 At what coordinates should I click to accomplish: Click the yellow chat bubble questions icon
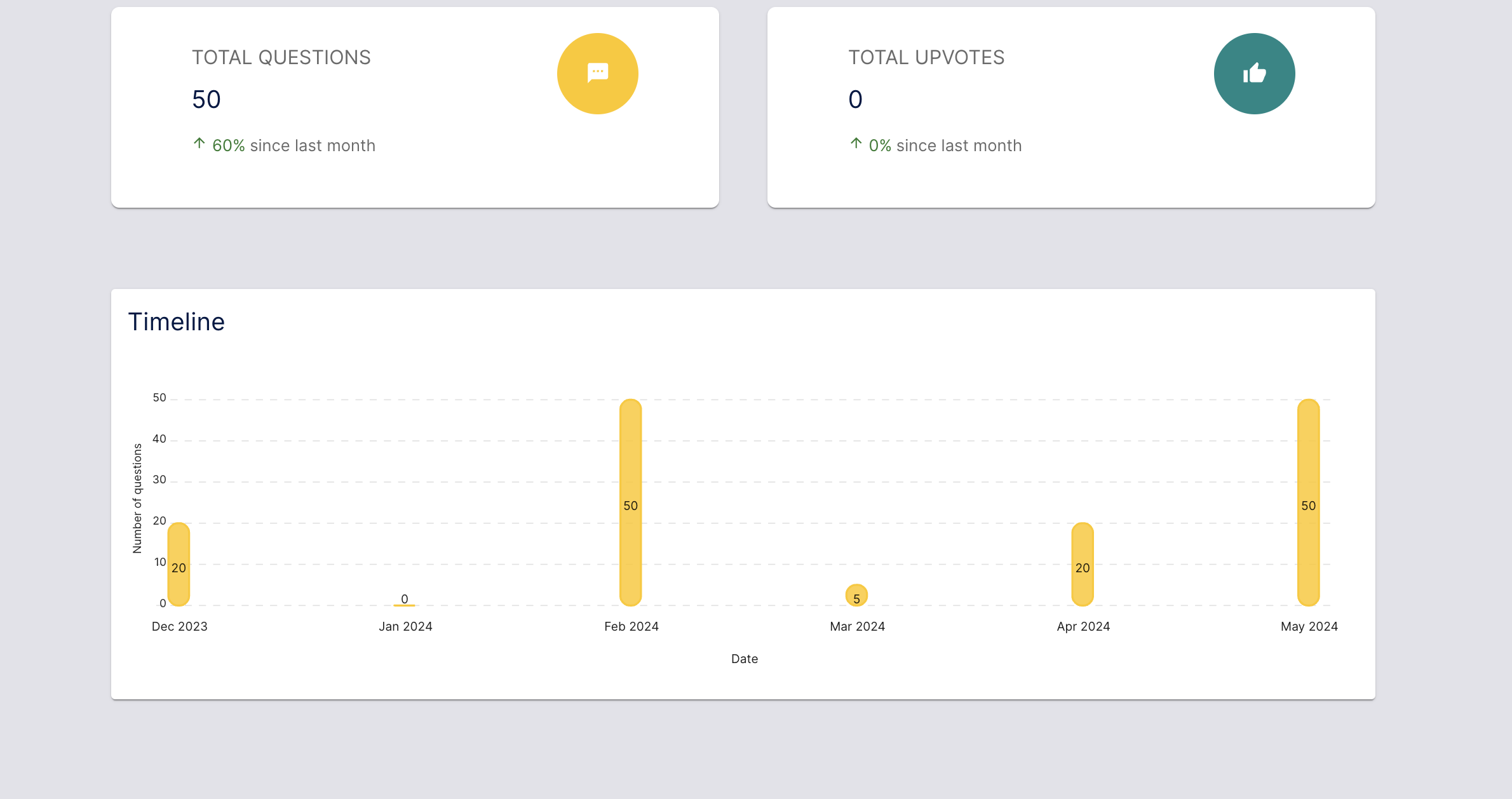(597, 74)
